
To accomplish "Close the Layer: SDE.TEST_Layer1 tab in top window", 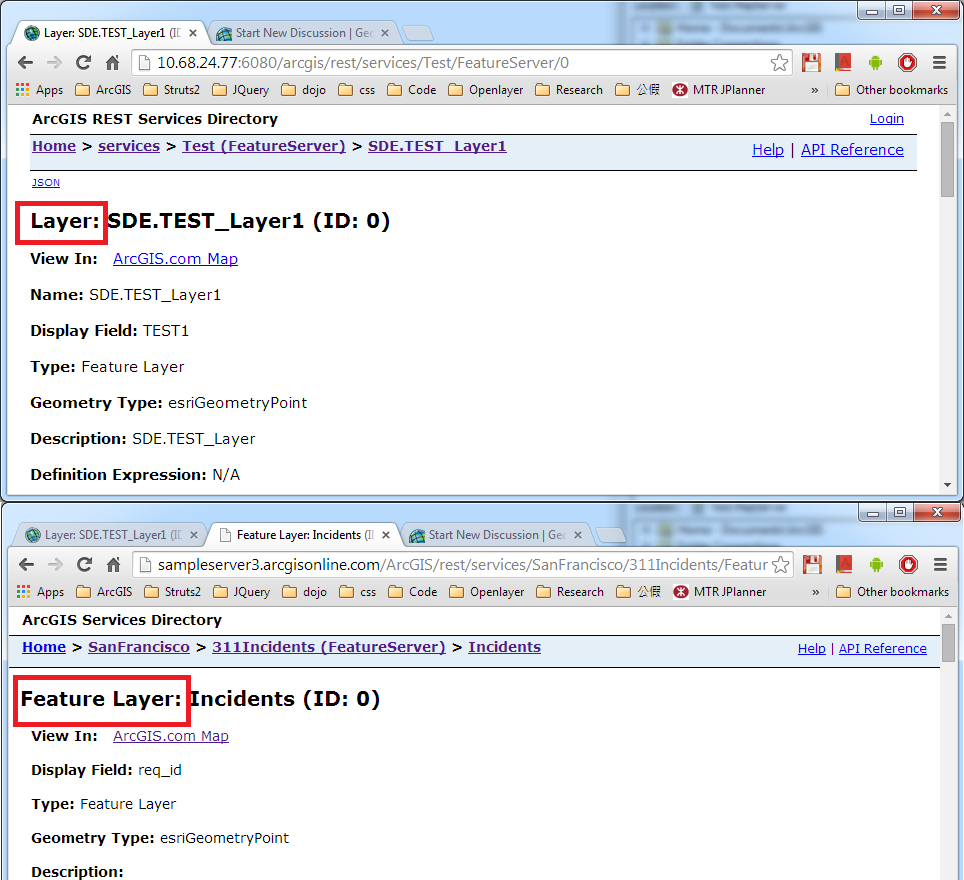I will (x=193, y=33).
